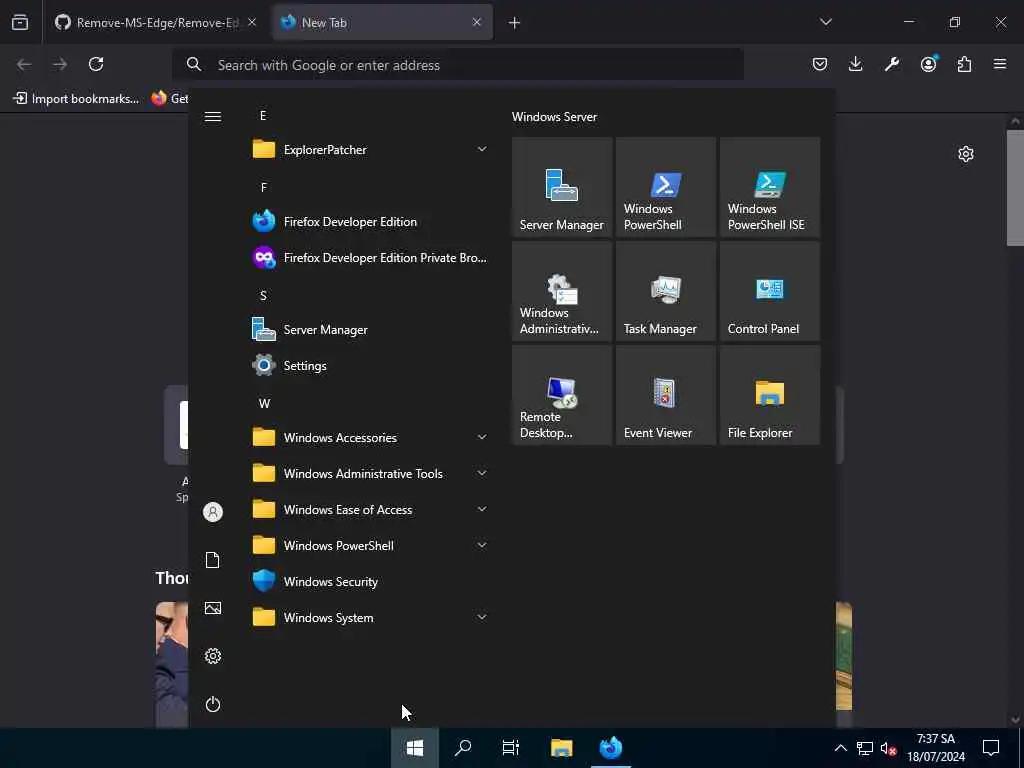Open Settings from the app list
The width and height of the screenshot is (1024, 768).
[370, 366]
